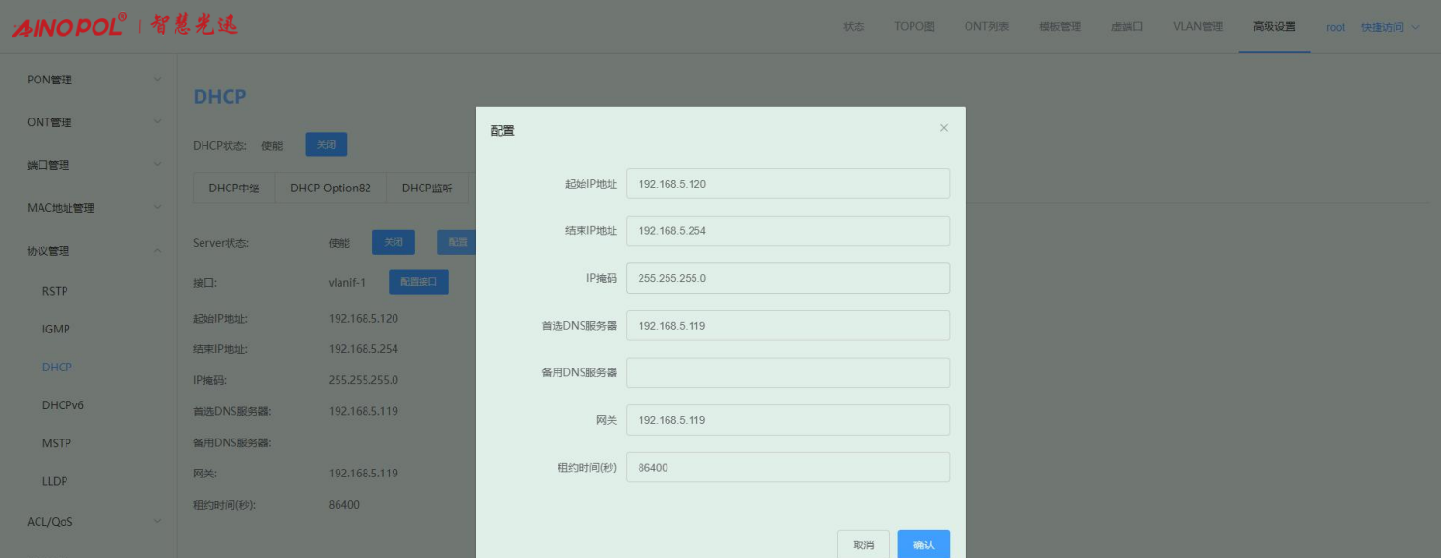Image resolution: width=1441 pixels, height=558 pixels.
Task: Switch to the DHCP Option82 tab
Action: (x=330, y=188)
